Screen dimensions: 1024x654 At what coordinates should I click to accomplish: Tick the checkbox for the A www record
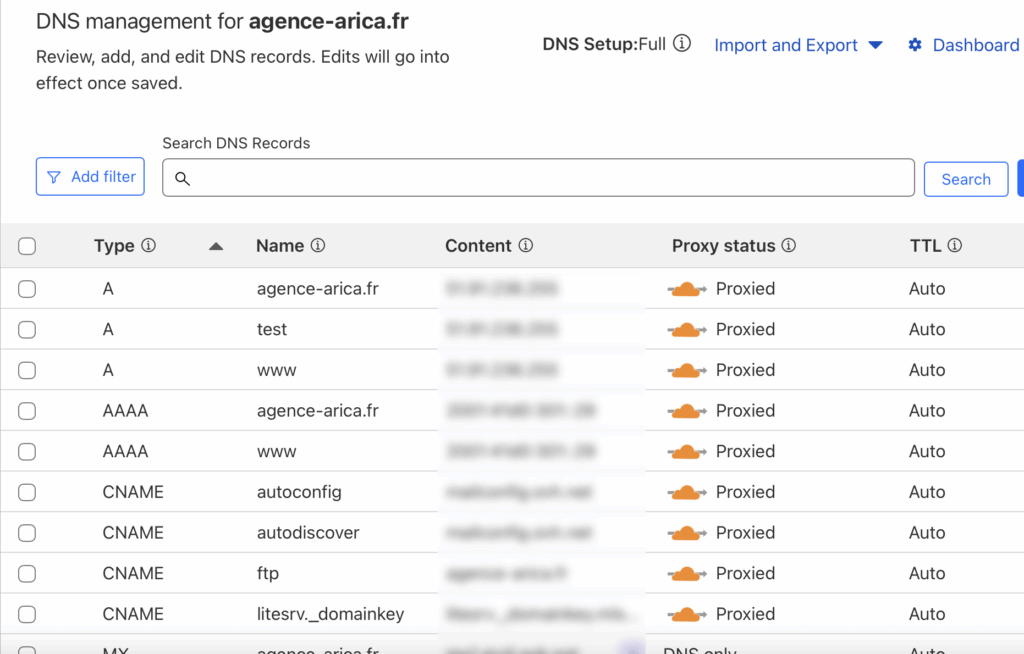pyautogui.click(x=27, y=370)
